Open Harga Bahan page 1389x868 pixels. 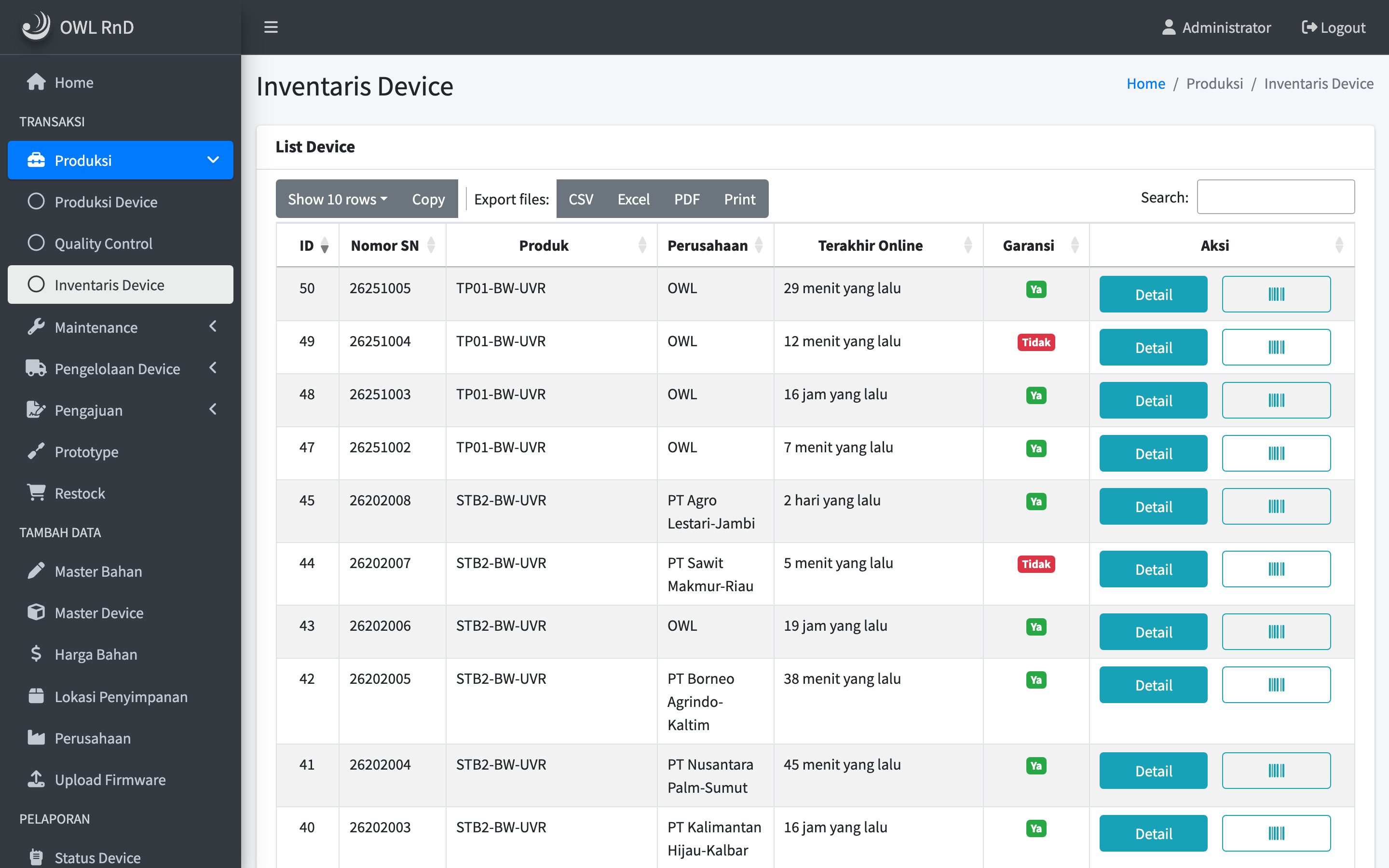coord(121,654)
